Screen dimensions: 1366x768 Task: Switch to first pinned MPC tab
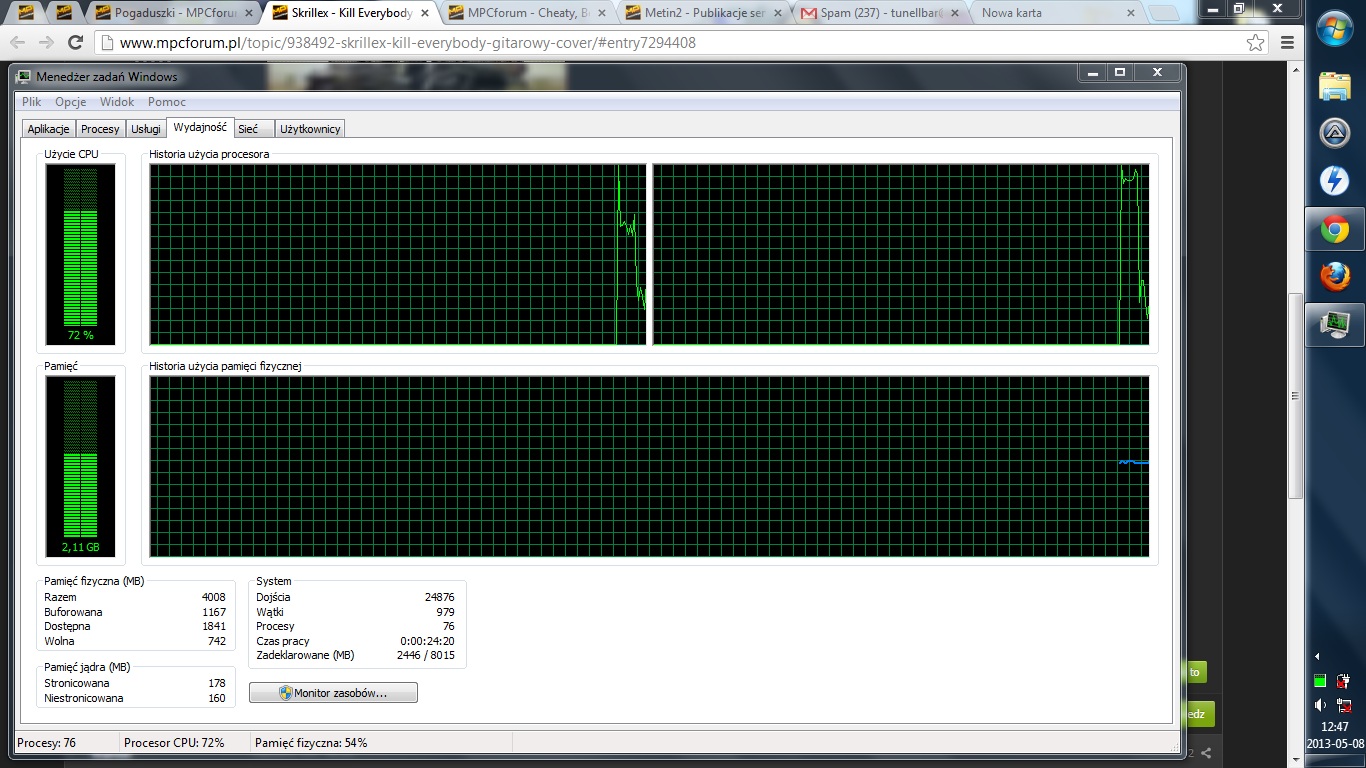pos(28,13)
